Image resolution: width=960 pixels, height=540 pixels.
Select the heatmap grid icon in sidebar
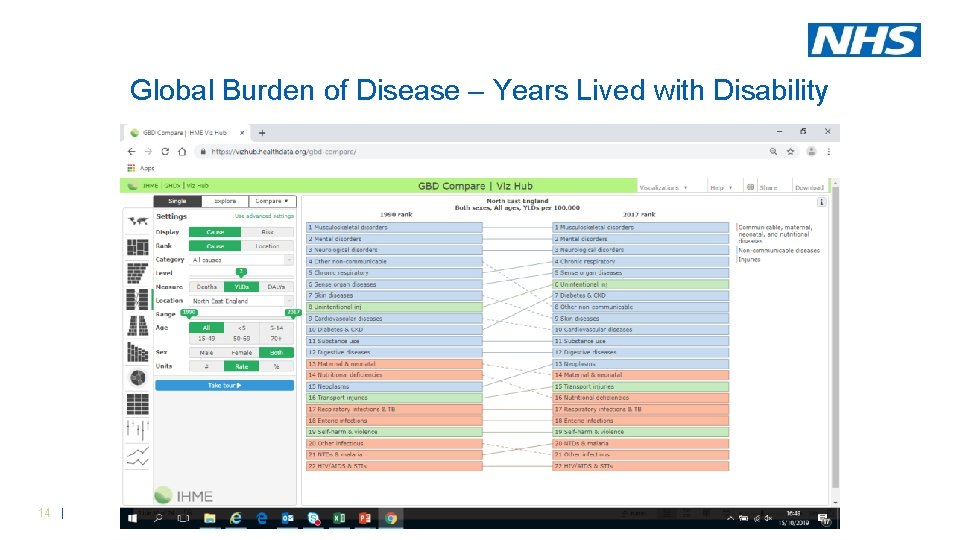coord(138,404)
